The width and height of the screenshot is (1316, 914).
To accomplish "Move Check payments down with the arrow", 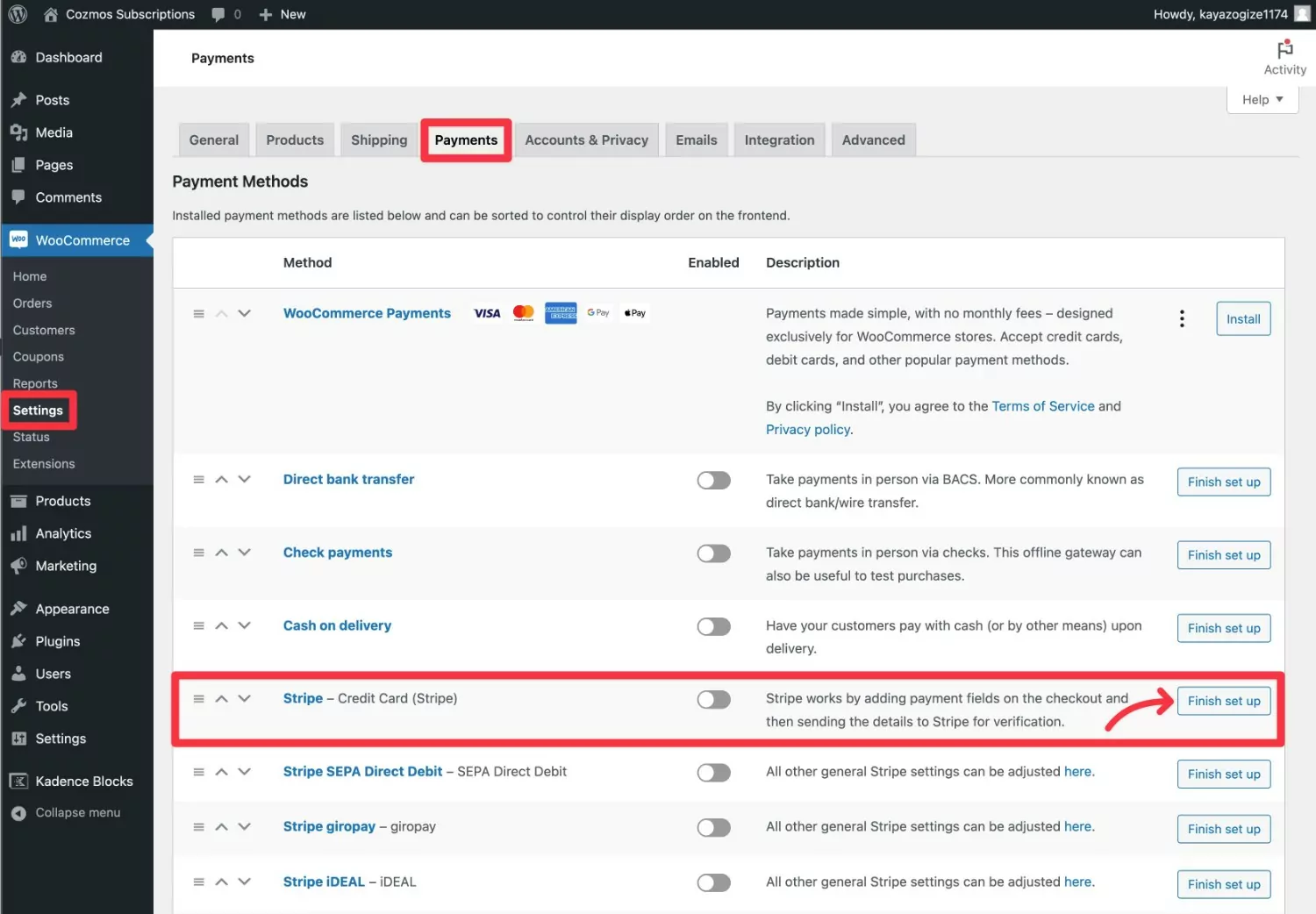I will coord(245,552).
